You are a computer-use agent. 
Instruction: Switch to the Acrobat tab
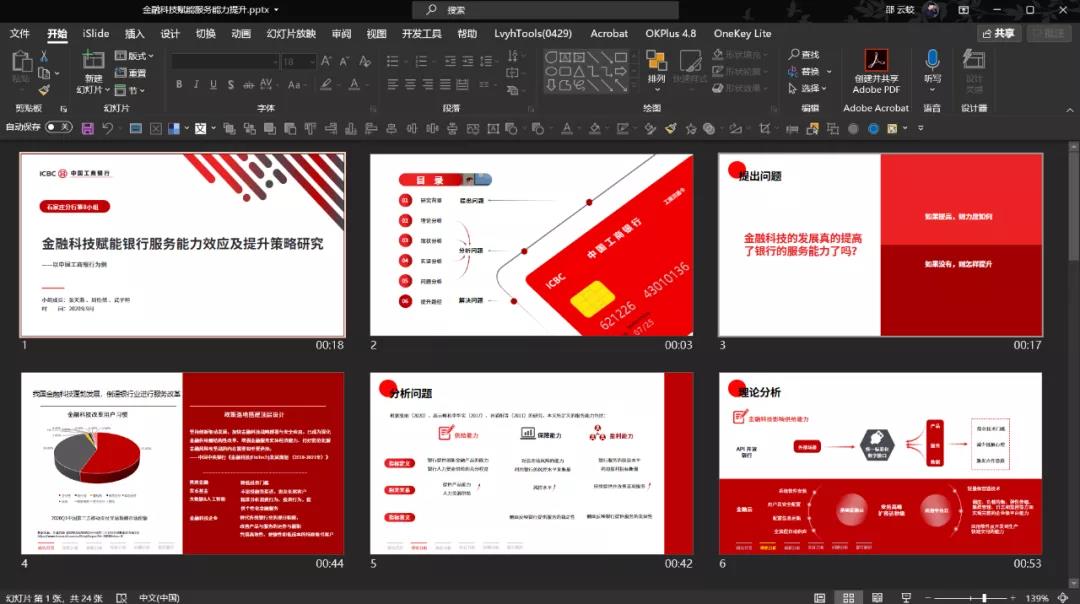tap(609, 33)
